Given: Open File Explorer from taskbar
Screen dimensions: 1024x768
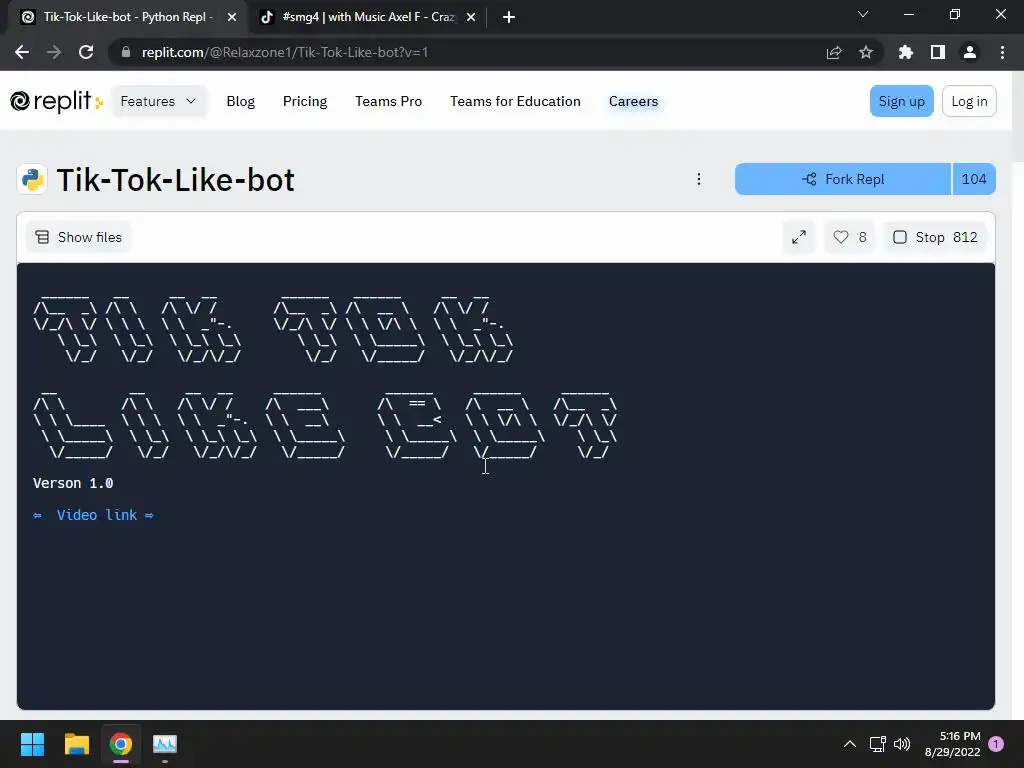Looking at the screenshot, I should click(x=76, y=744).
